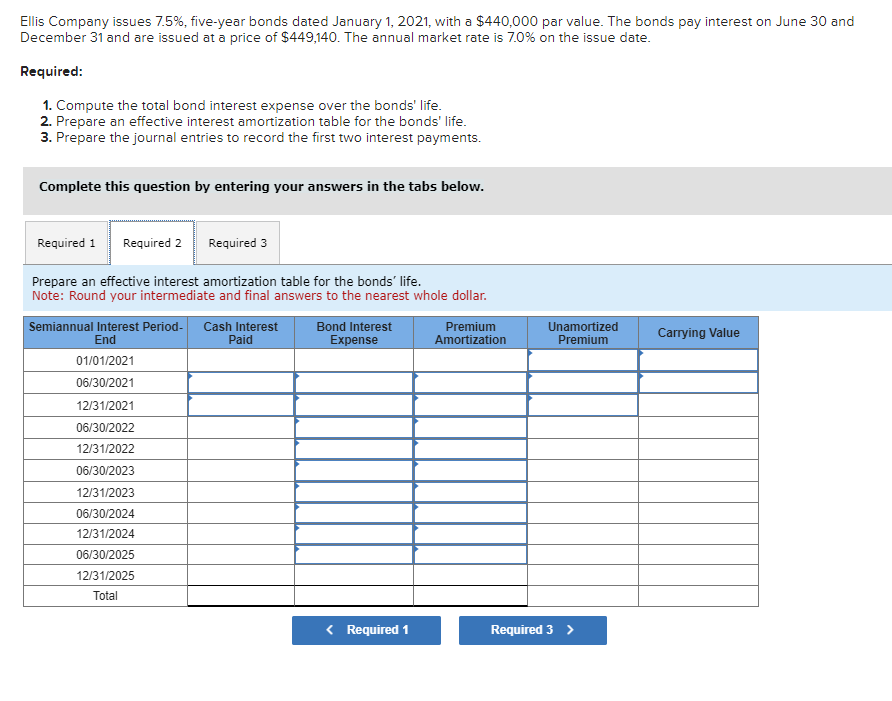Click Premium Amortization cell for 12/31/2021
The width and height of the screenshot is (892, 701).
(x=470, y=405)
